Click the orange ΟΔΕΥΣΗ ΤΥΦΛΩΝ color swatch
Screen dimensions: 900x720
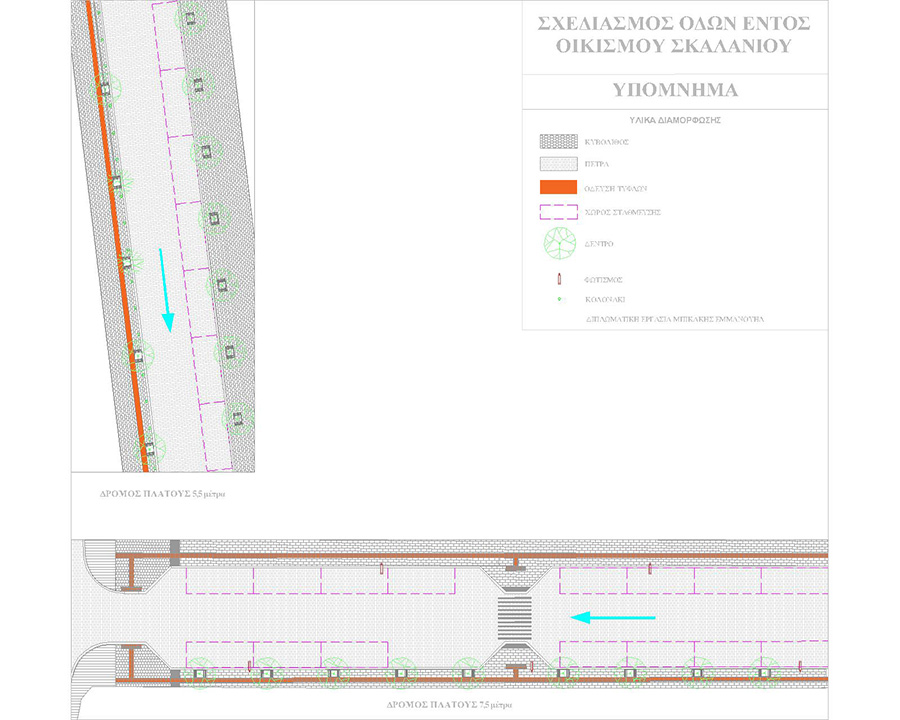pos(560,188)
